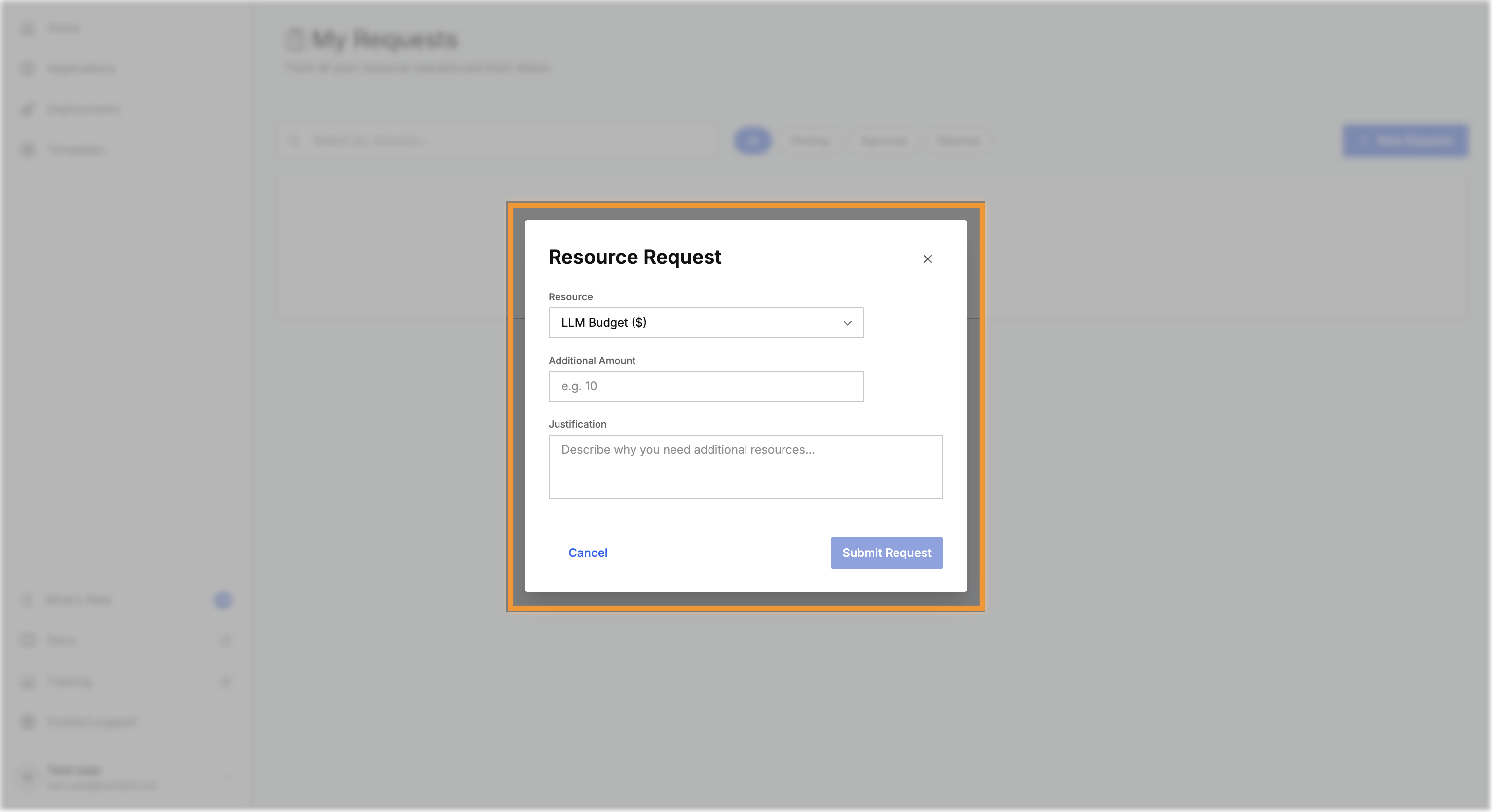The image size is (1492, 812).
Task: Focus the Additional Amount input field
Action: (706, 386)
